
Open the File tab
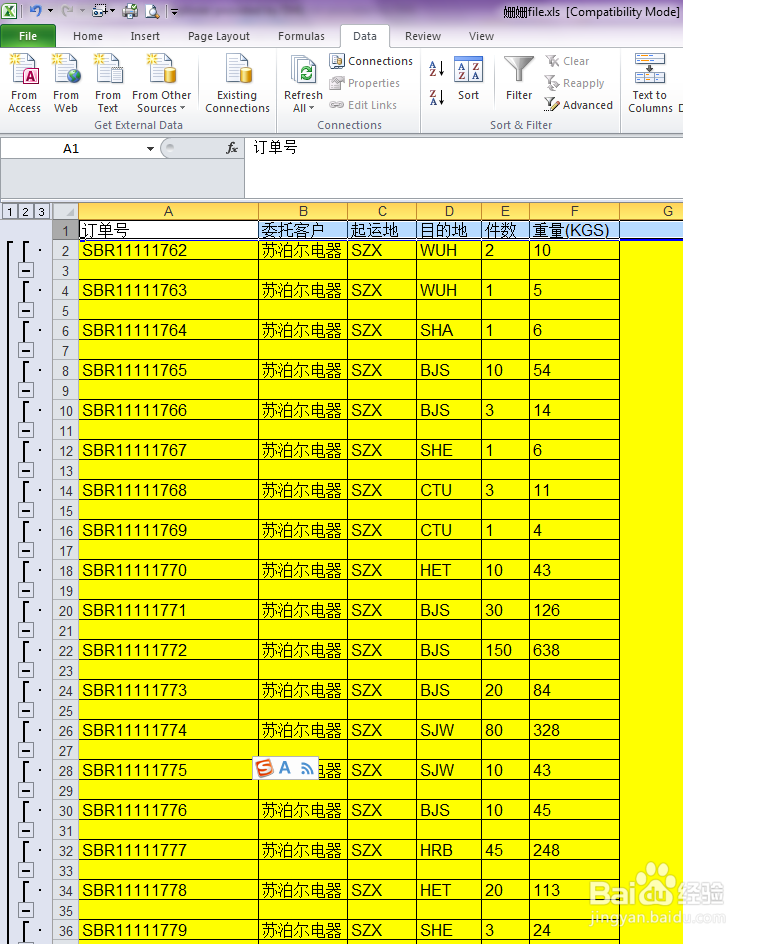(28, 36)
